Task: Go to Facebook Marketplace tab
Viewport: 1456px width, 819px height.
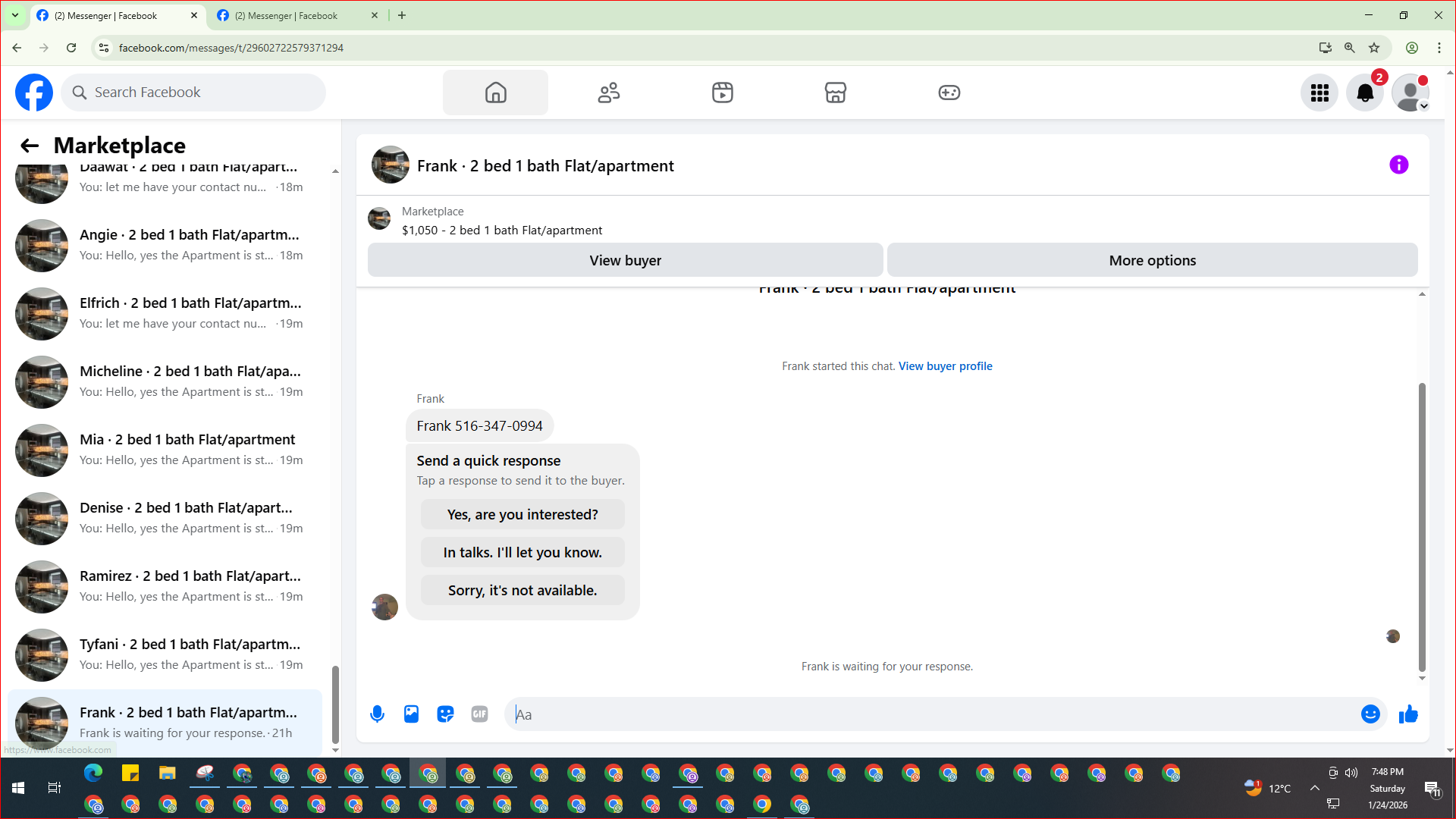Action: (835, 93)
